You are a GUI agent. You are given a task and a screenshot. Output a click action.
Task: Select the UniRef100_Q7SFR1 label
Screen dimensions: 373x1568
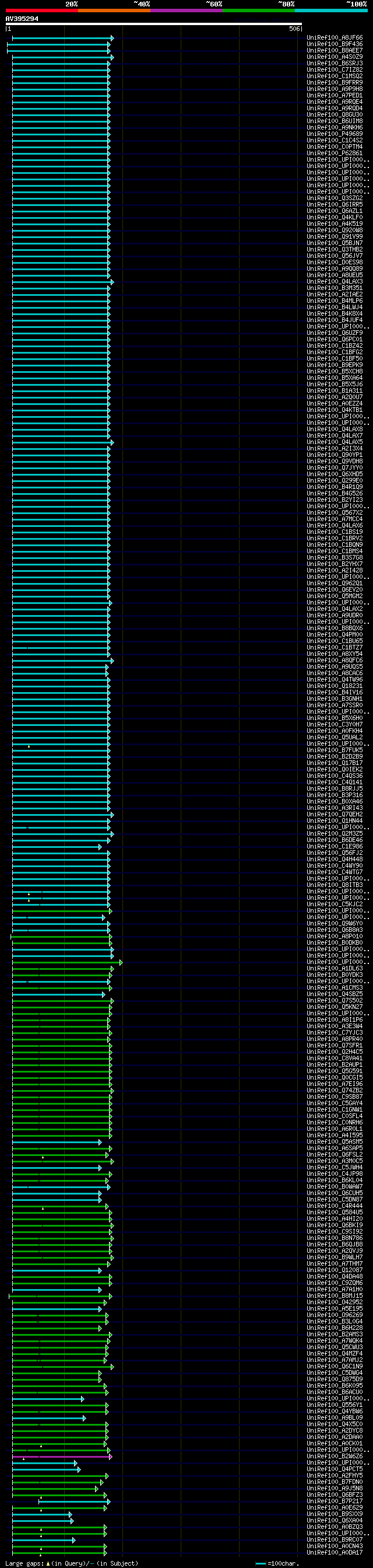pos(335,1045)
